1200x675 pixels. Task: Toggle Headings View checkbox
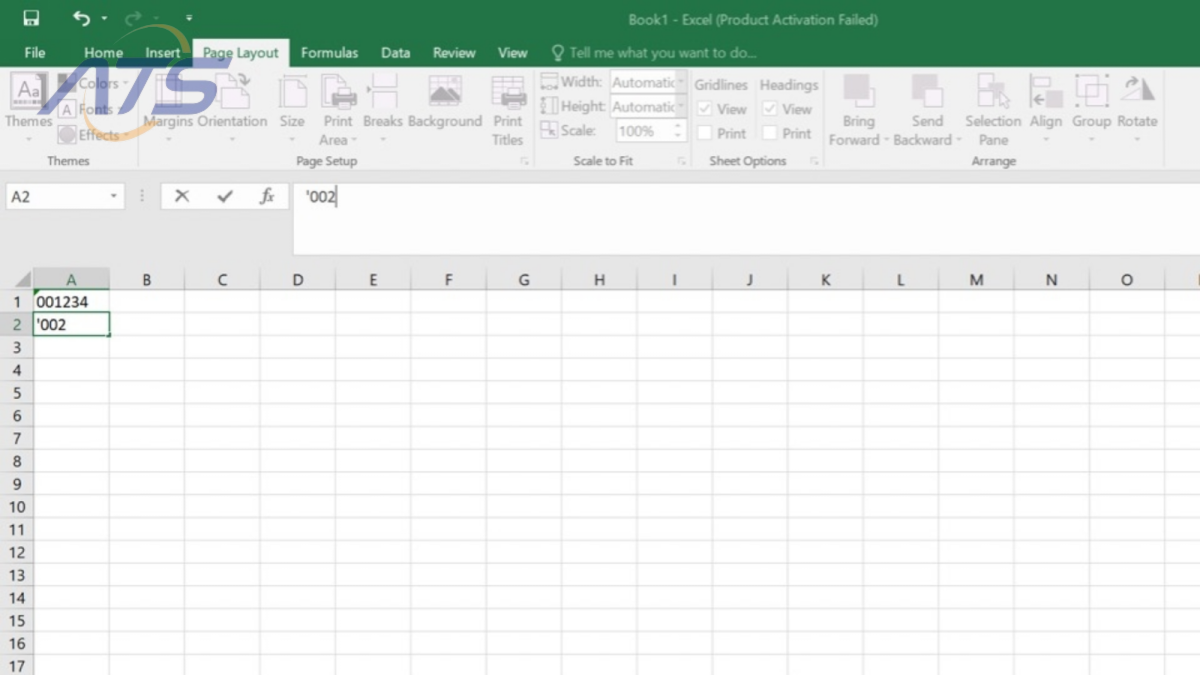[x=769, y=109]
